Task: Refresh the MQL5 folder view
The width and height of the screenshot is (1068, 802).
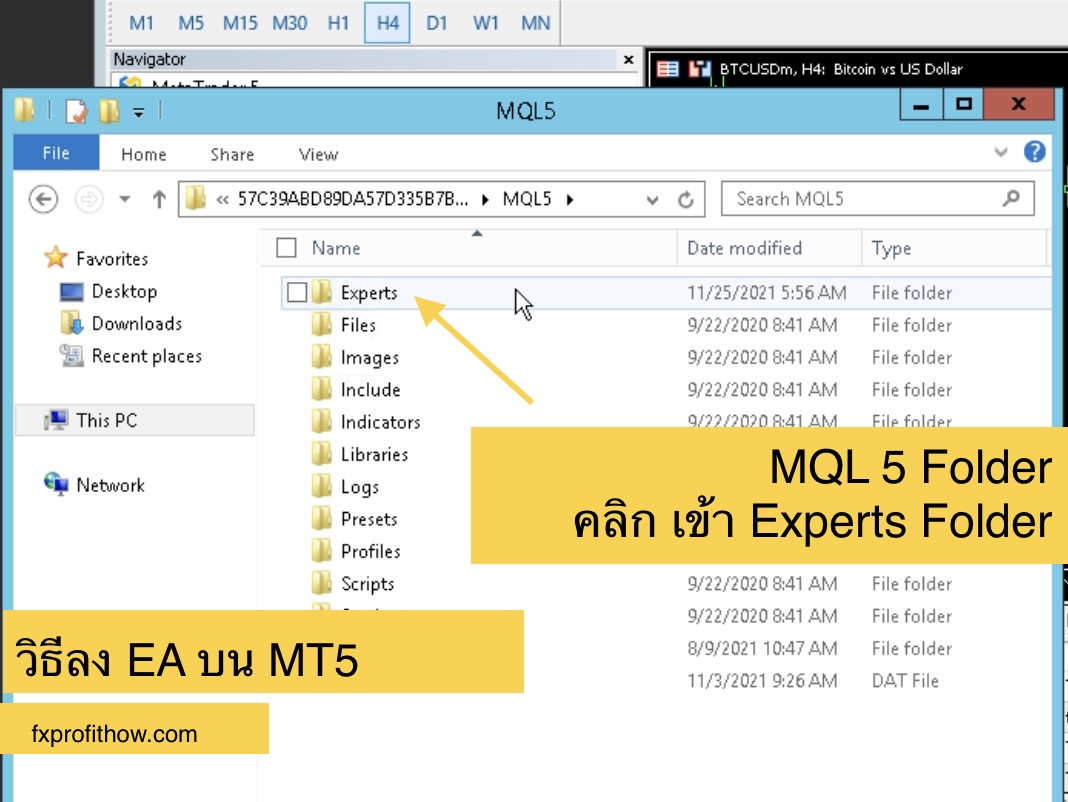Action: (x=686, y=200)
